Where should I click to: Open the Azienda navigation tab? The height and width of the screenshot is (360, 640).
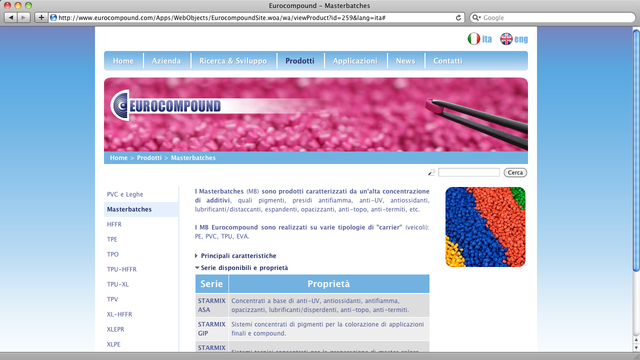point(166,61)
